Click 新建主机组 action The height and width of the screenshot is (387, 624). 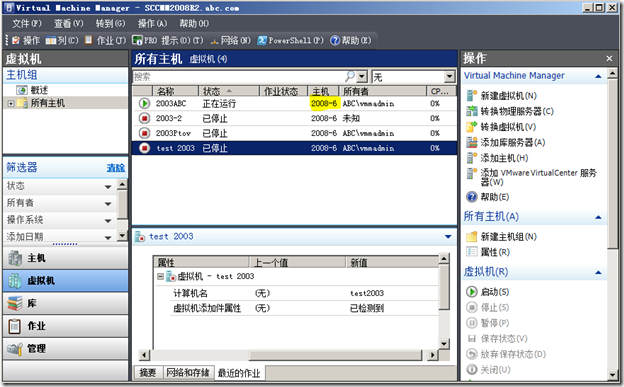(501, 236)
